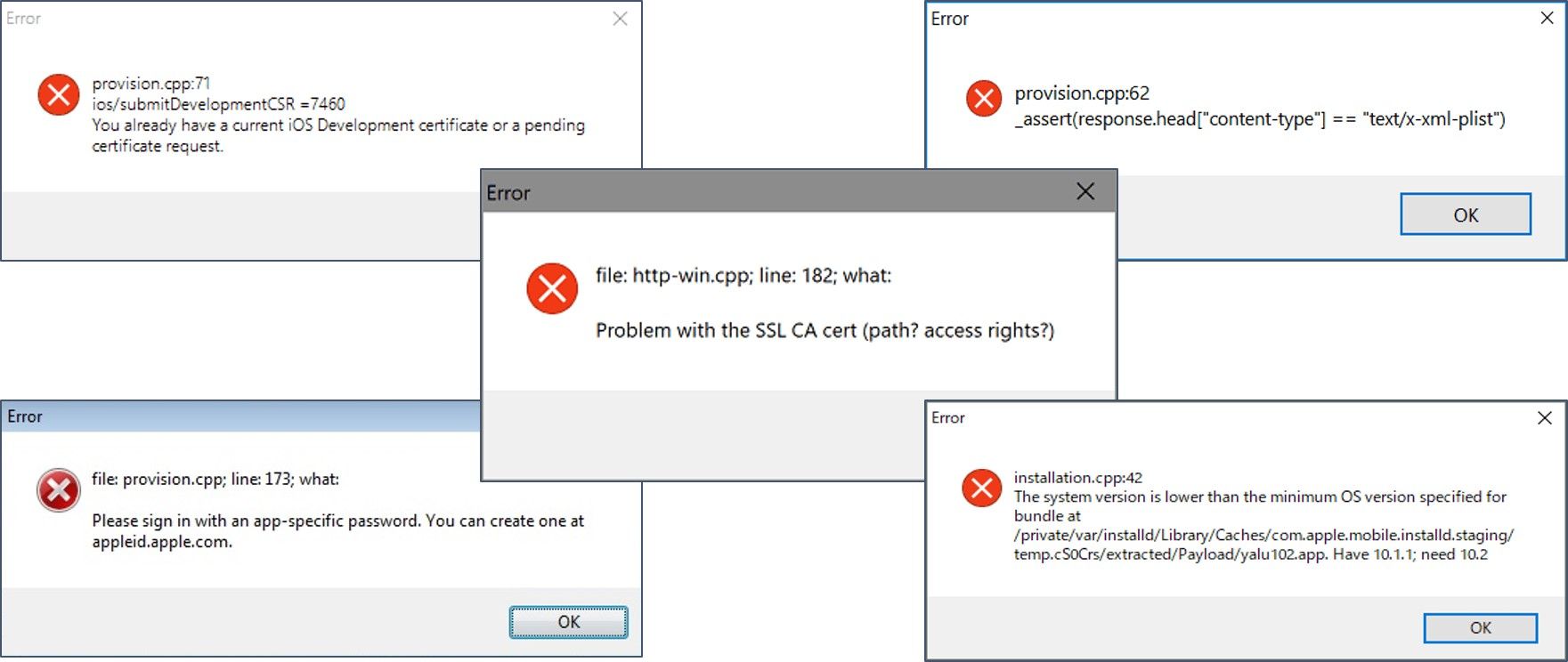1568x662 pixels.
Task: Click the gray title bar of SSL error dialog
Action: pos(775,191)
